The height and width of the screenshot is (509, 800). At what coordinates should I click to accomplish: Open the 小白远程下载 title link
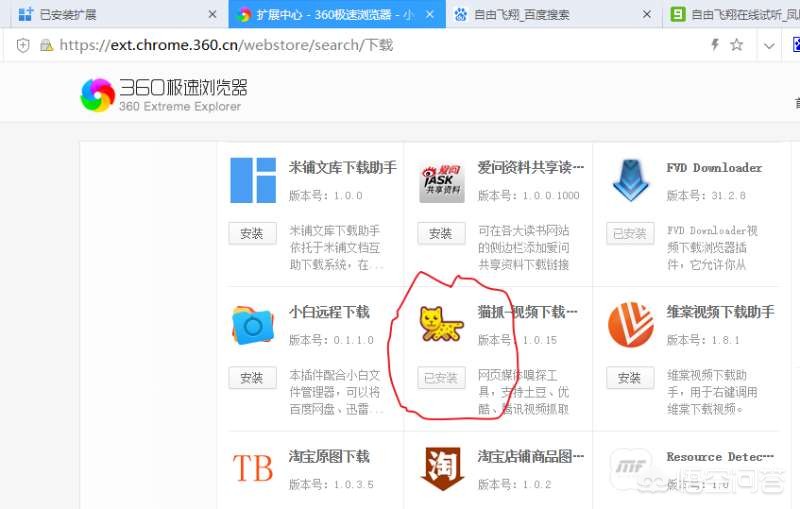[329, 312]
